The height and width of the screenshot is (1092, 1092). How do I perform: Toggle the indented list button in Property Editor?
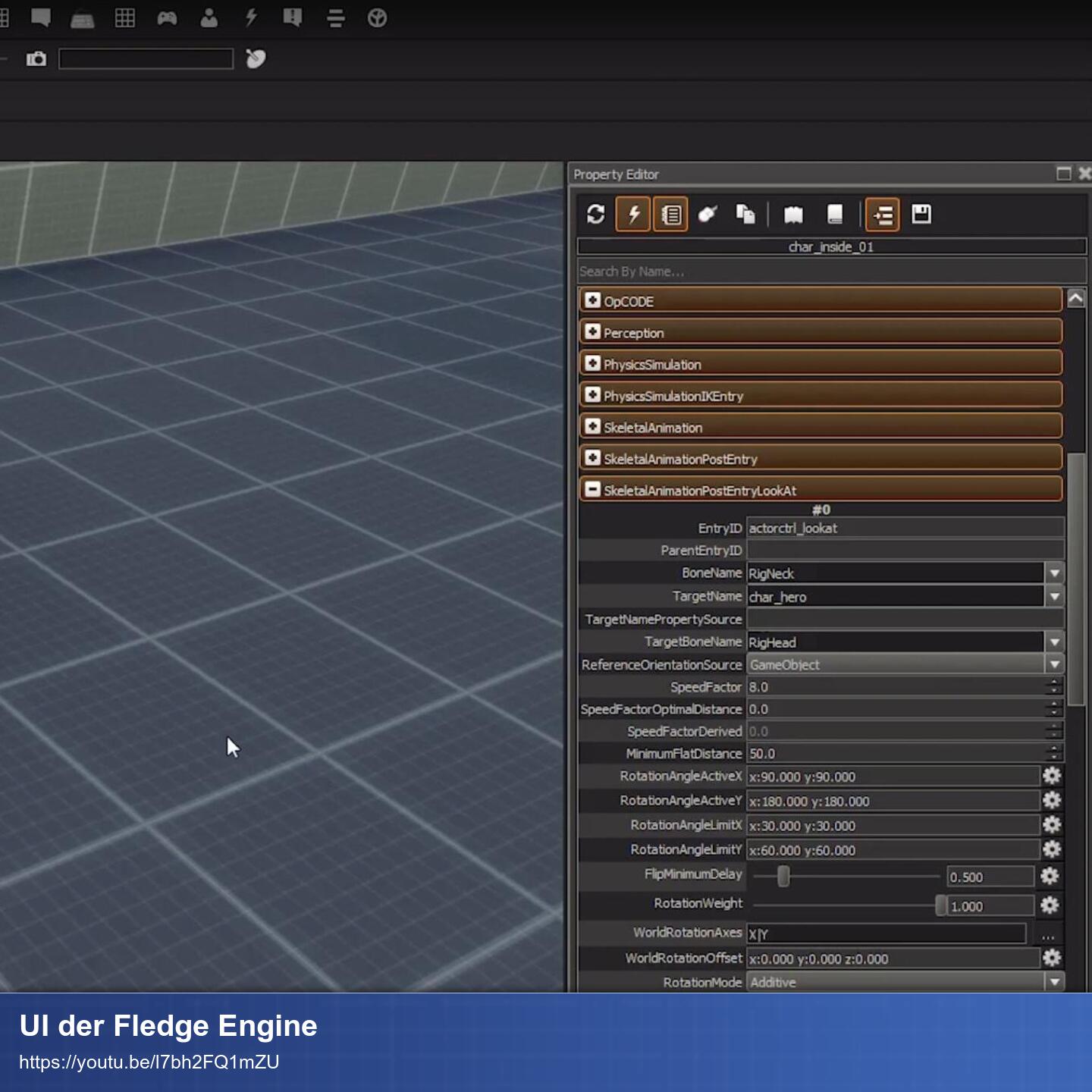point(883,215)
